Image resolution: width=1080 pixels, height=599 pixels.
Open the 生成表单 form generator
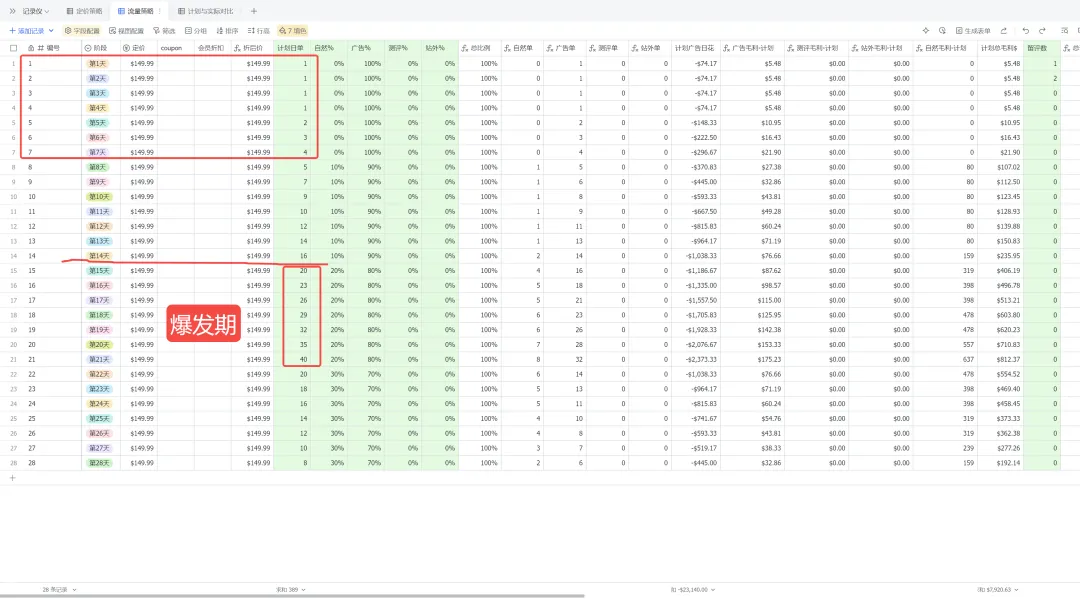[x=973, y=31]
